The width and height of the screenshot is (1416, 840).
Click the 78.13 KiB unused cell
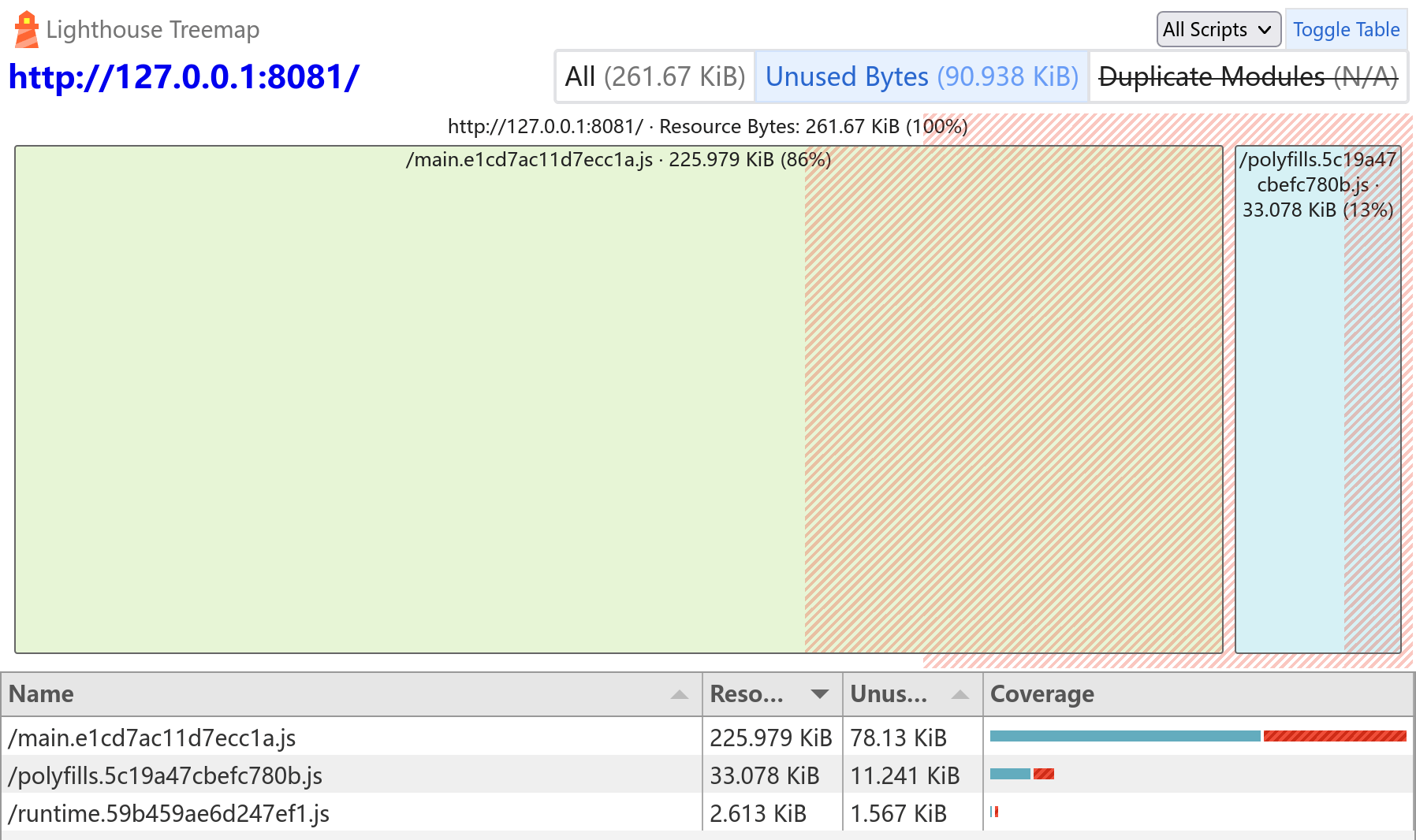(x=912, y=738)
